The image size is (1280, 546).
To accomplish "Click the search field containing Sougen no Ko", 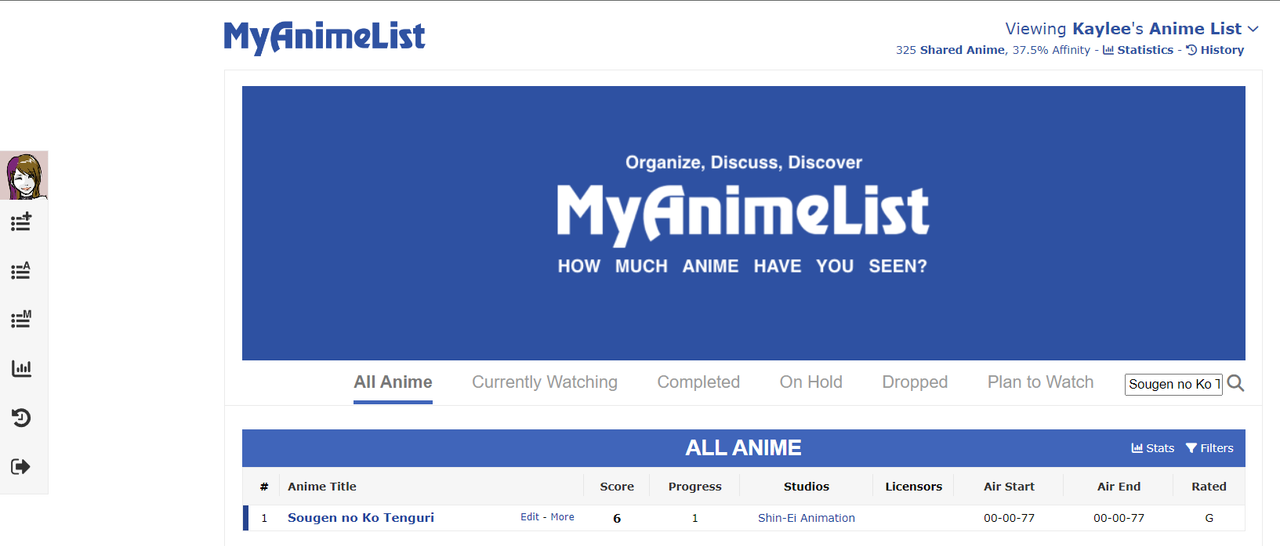I will click(x=1174, y=384).
